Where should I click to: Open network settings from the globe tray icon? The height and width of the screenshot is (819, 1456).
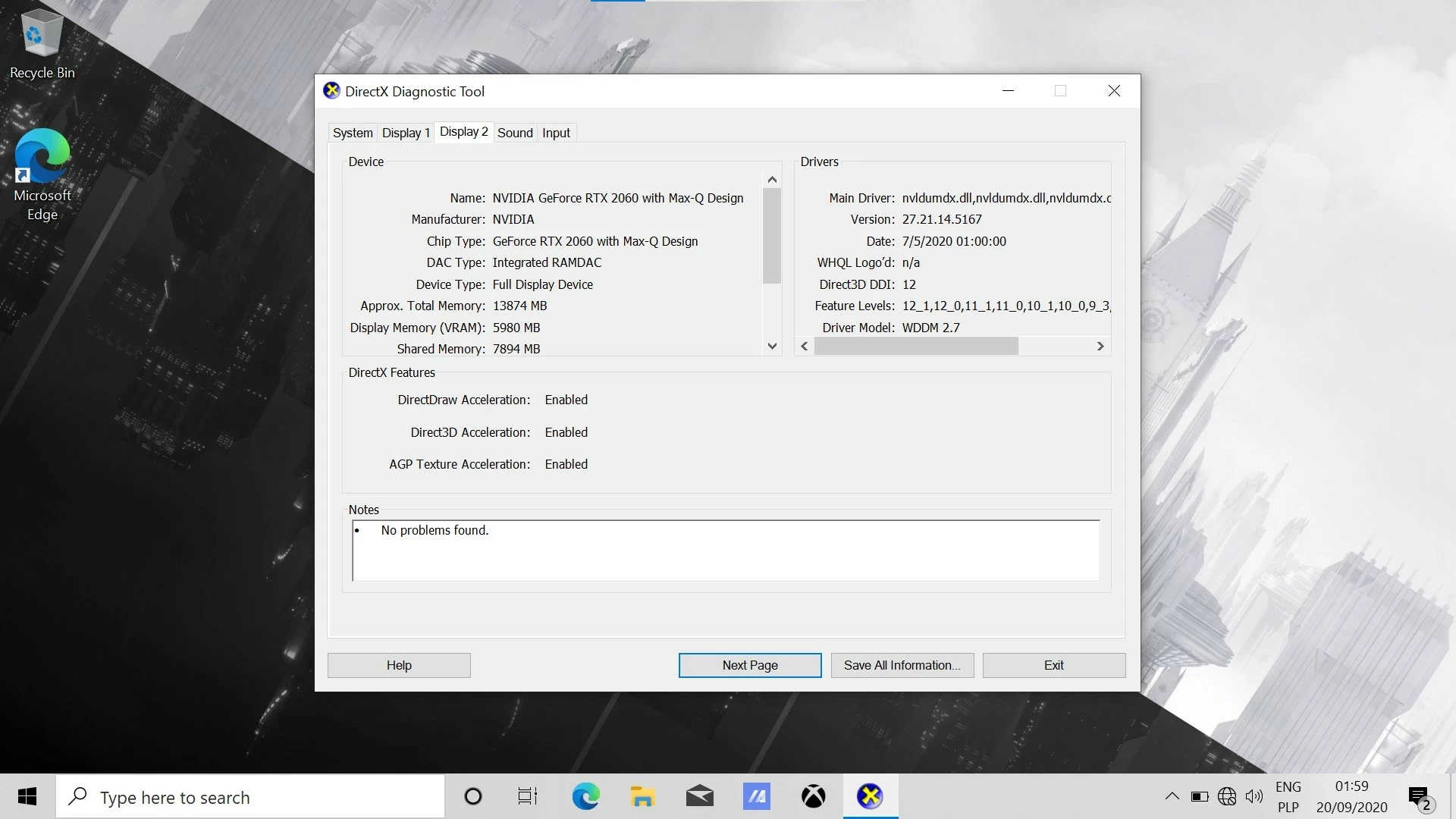tap(1227, 796)
